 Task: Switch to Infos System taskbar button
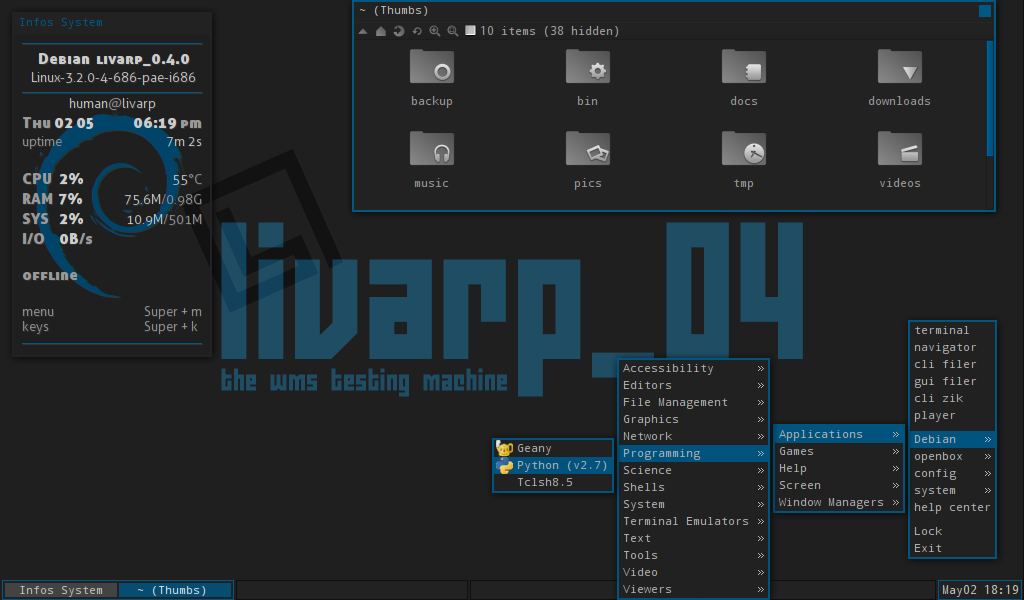(61, 590)
